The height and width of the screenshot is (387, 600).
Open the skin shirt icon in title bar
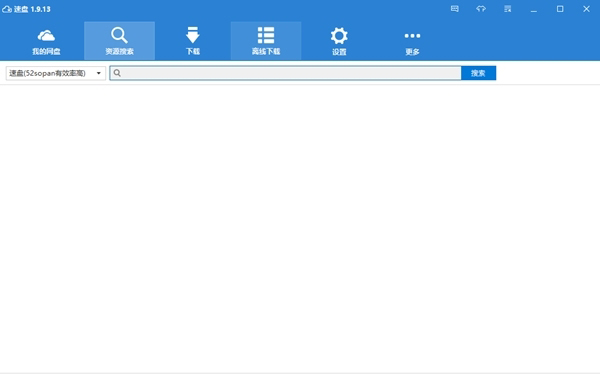(x=481, y=9)
